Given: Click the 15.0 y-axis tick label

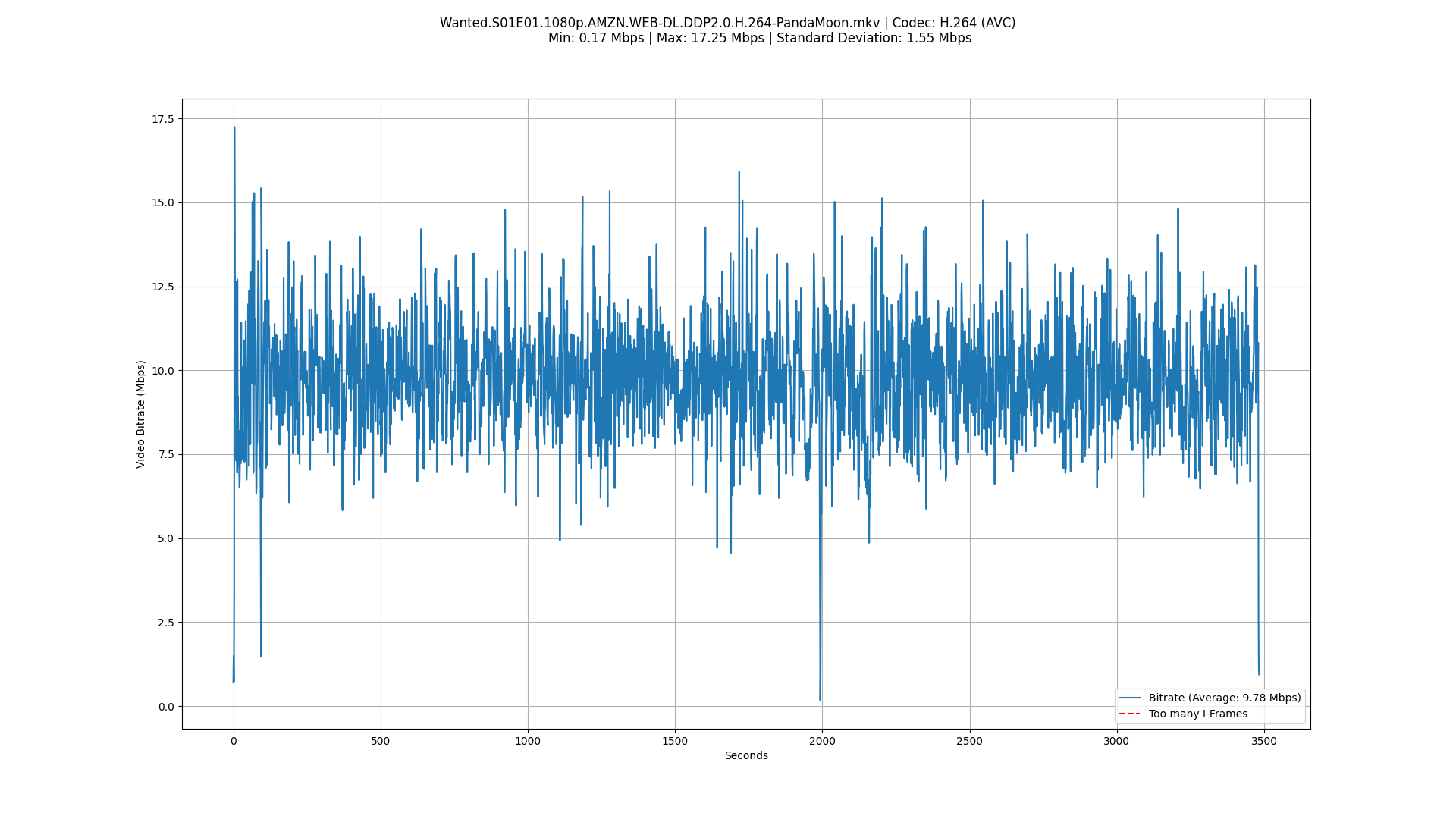Looking at the screenshot, I should pos(162,202).
